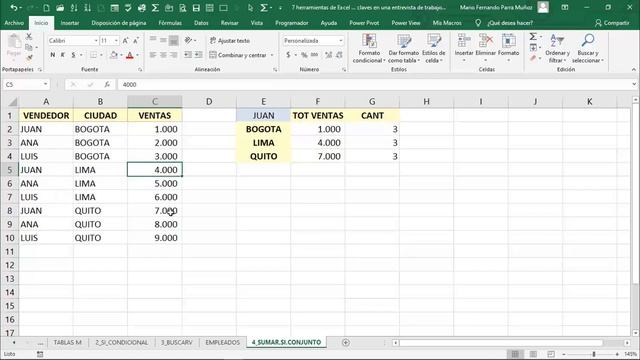Viewport: 640px width, 360px height.
Task: Click the AutoSum sigma icon in Edición
Action: [533, 37]
